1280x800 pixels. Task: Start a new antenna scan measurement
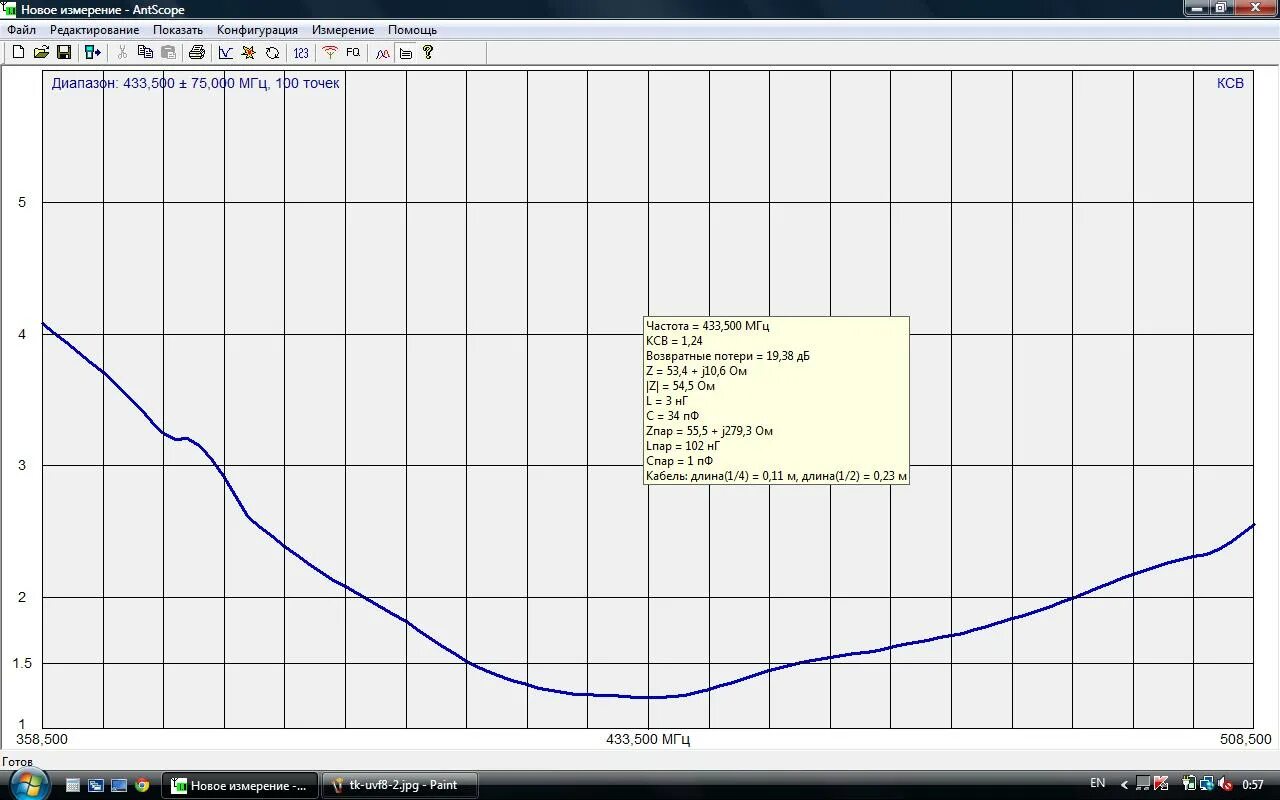click(330, 52)
